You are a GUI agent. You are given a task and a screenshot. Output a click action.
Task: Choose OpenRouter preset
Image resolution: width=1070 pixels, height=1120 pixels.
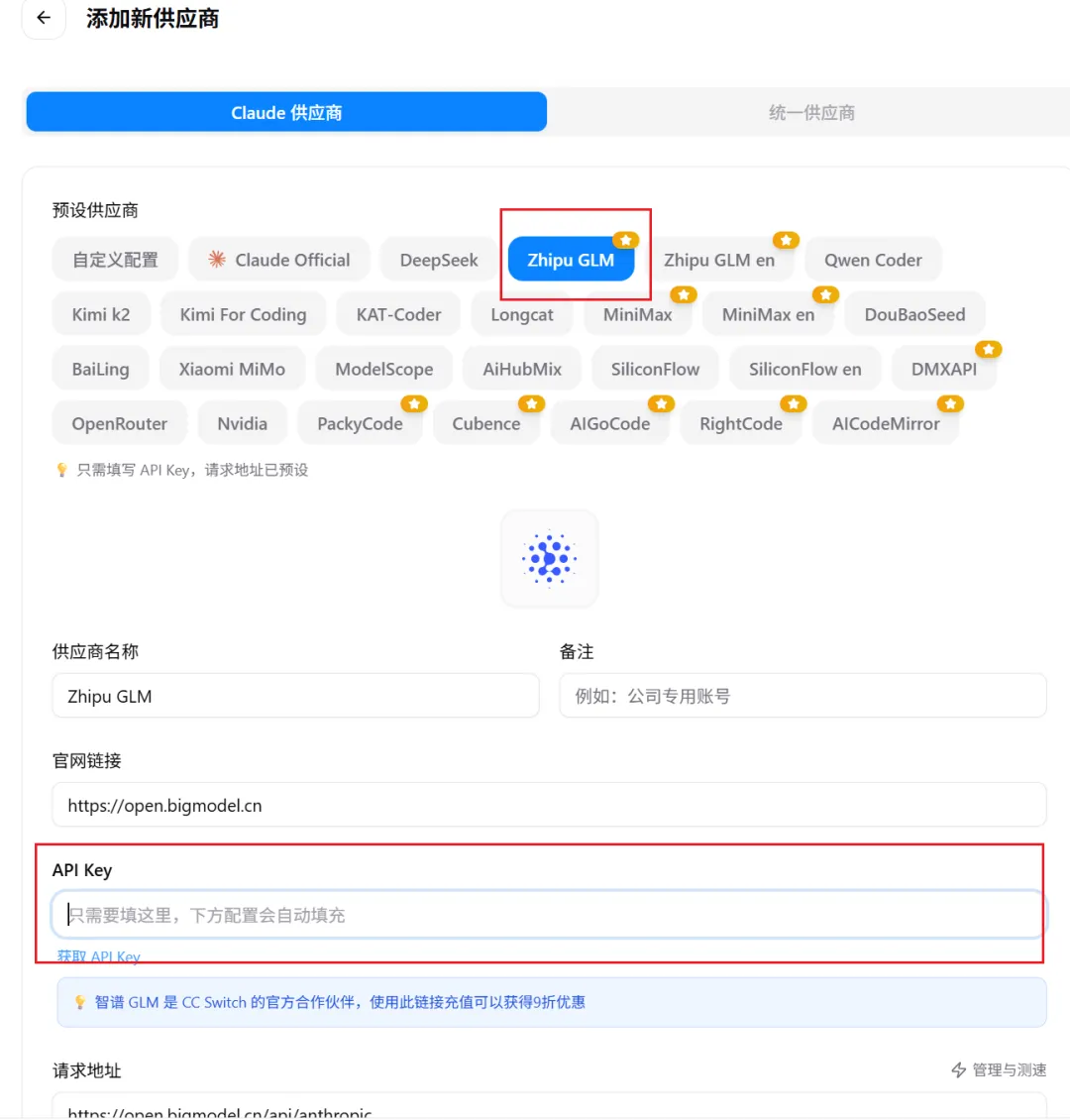(x=119, y=423)
